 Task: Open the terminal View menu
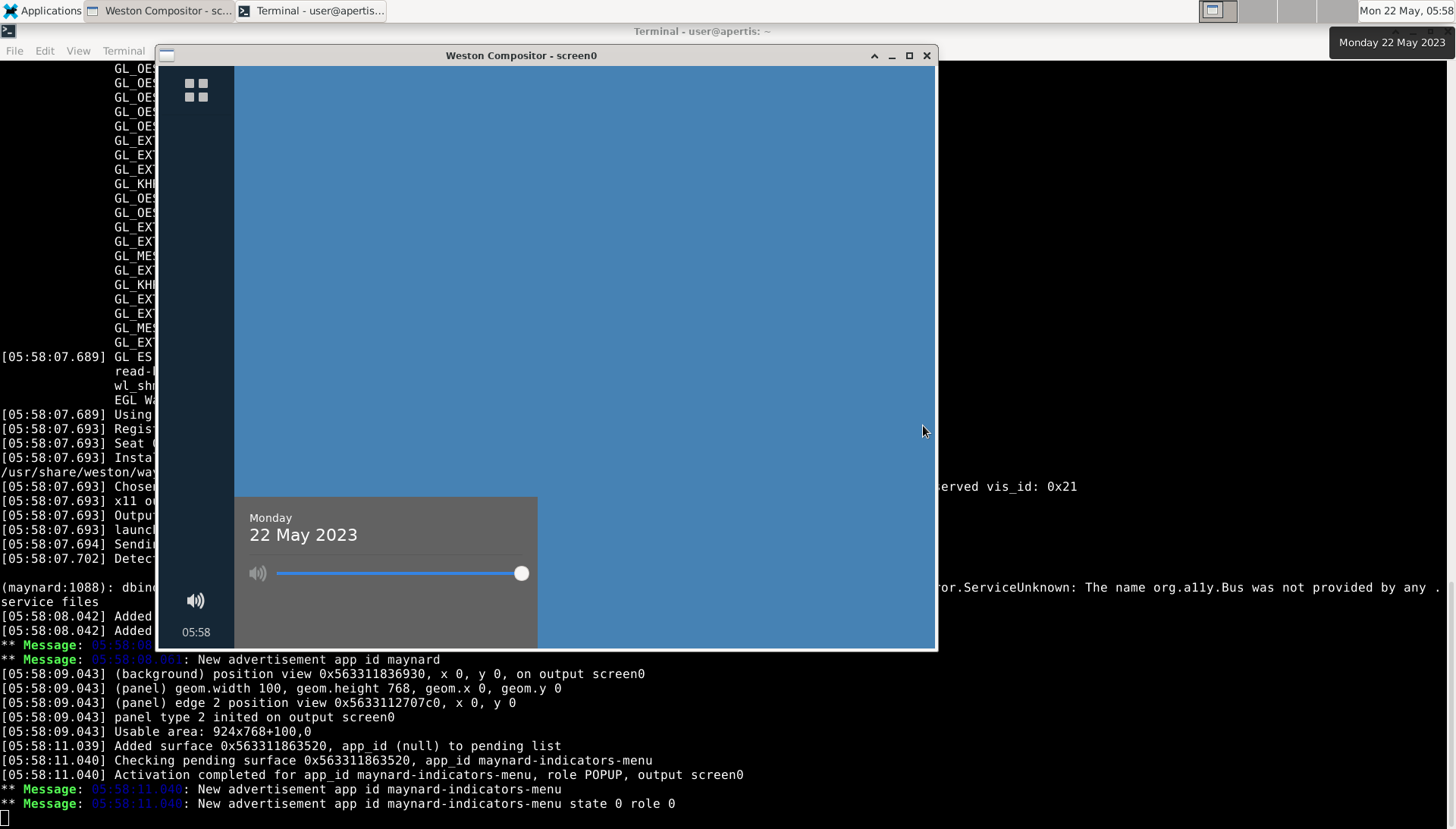point(78,51)
